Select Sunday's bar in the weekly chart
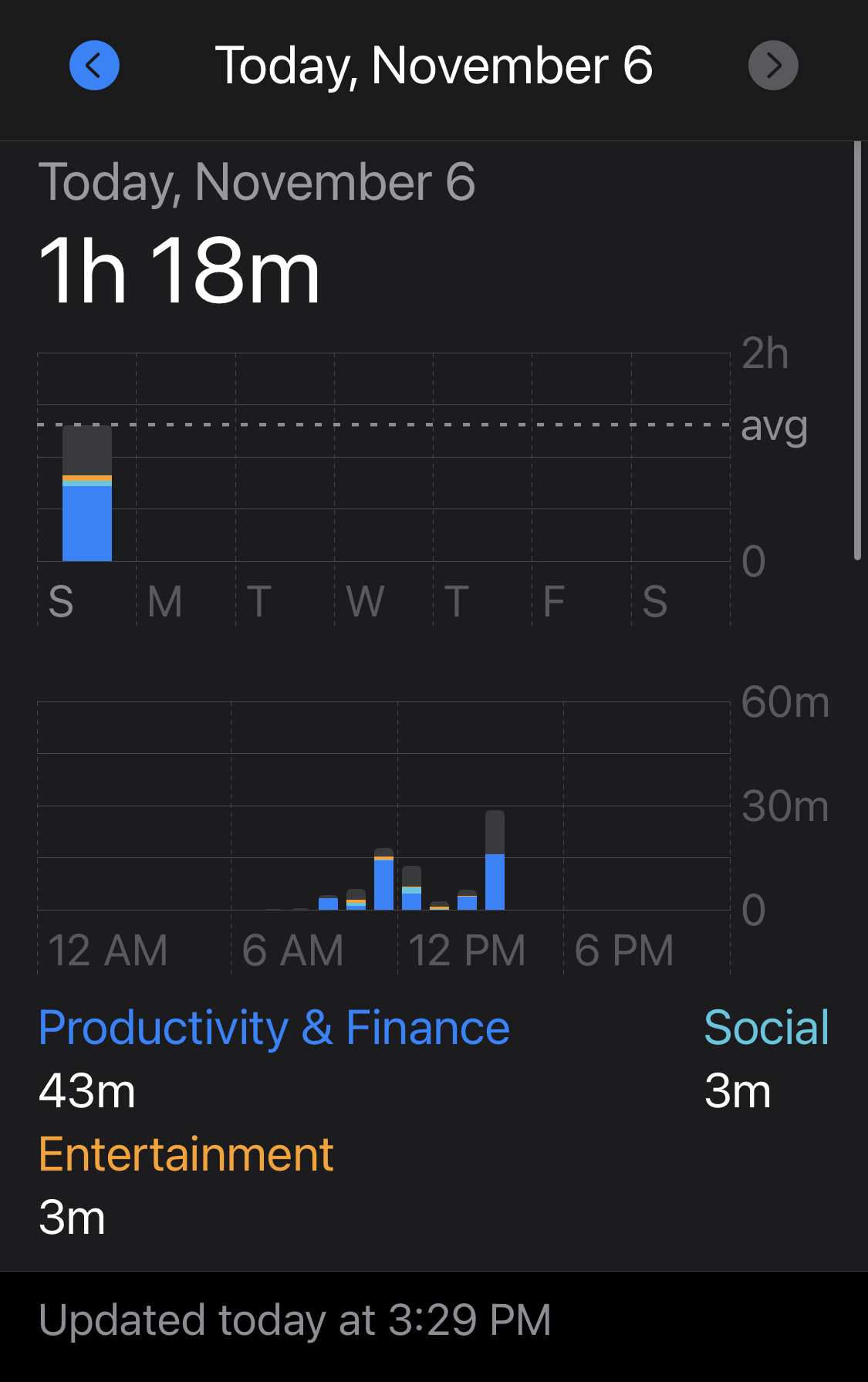Screen dimensions: 868x1382 click(x=87, y=493)
